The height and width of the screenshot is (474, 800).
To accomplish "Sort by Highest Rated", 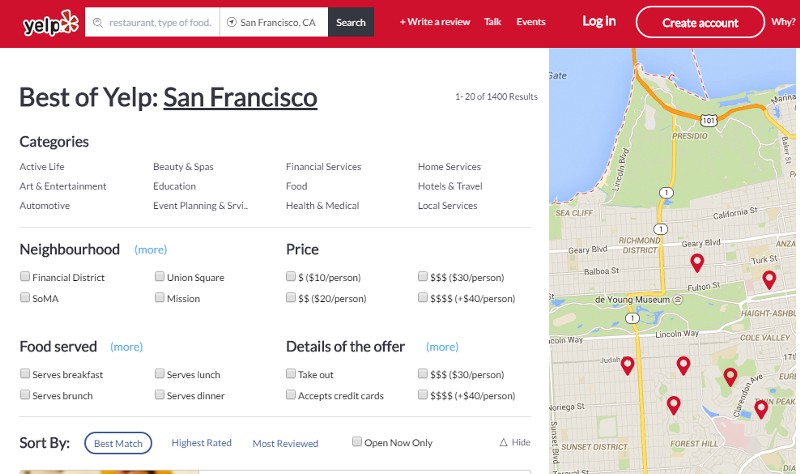I will click(202, 443).
